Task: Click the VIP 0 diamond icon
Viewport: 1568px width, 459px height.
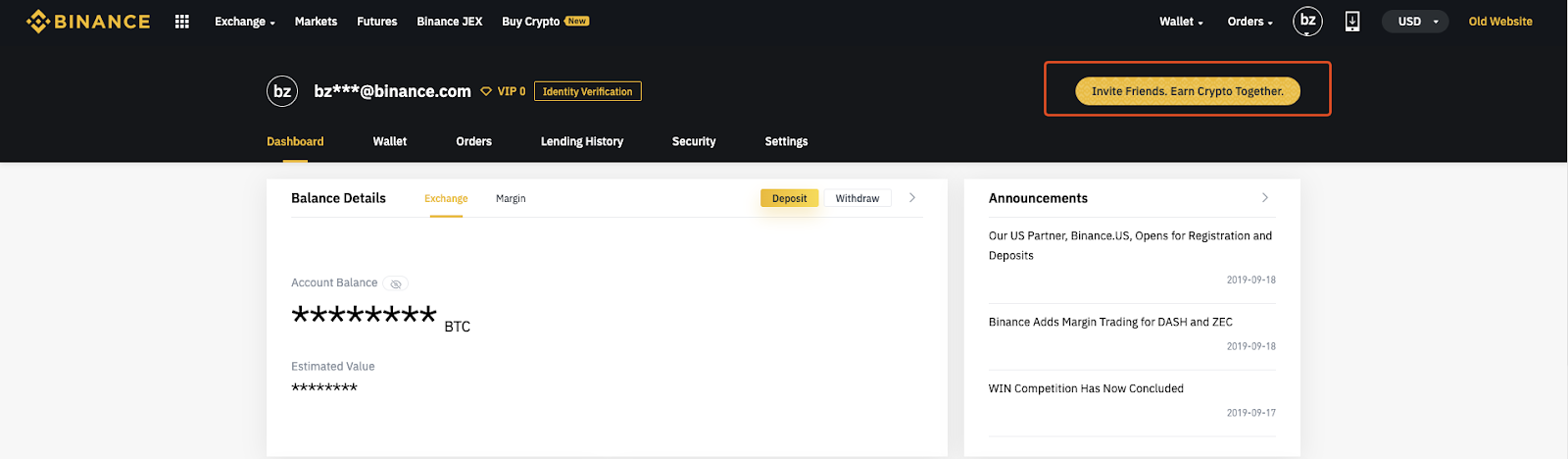Action: [x=486, y=91]
